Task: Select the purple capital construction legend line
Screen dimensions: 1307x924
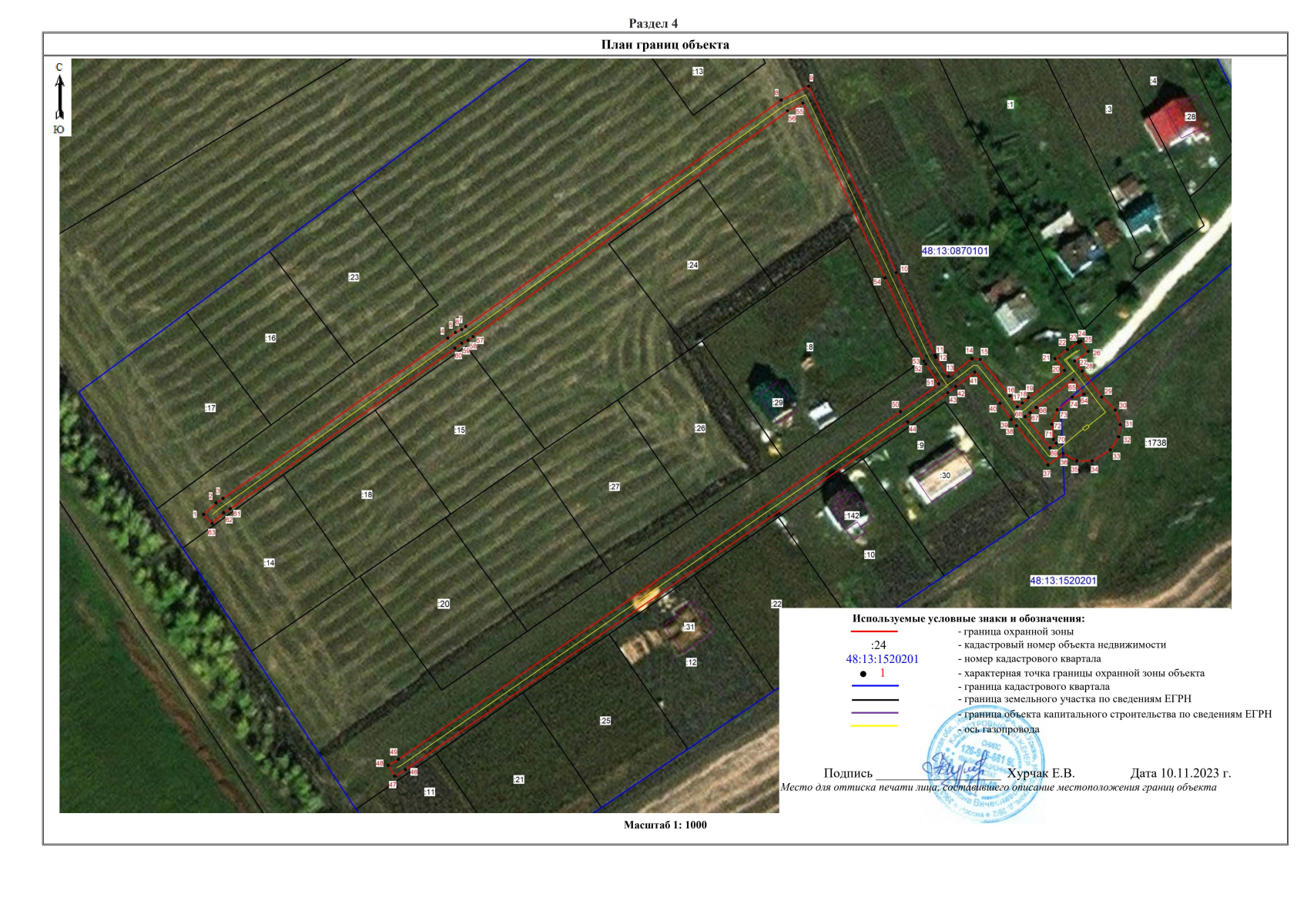Action: 874,713
